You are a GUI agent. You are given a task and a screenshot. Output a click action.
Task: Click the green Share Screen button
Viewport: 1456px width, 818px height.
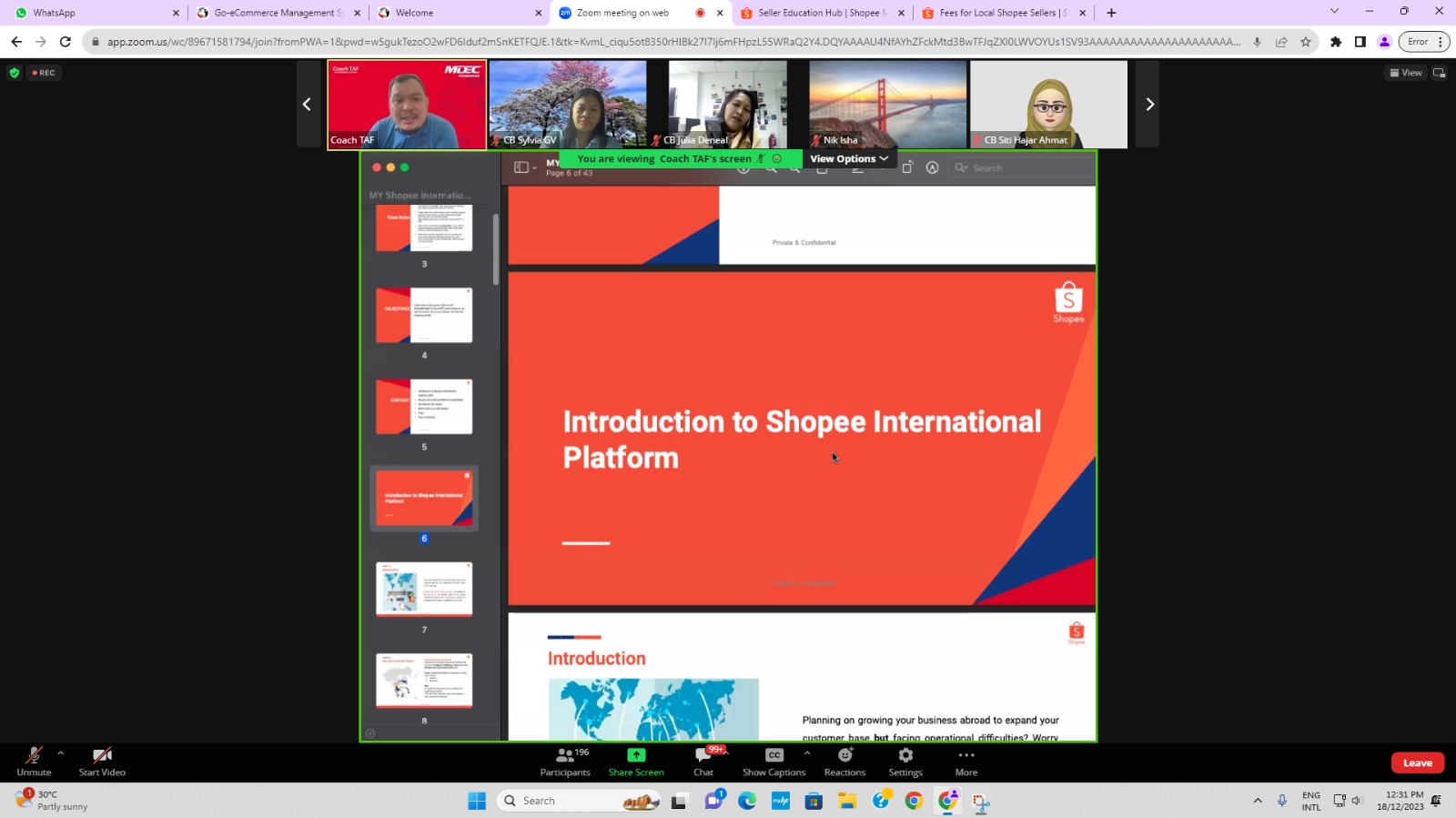pos(636,762)
